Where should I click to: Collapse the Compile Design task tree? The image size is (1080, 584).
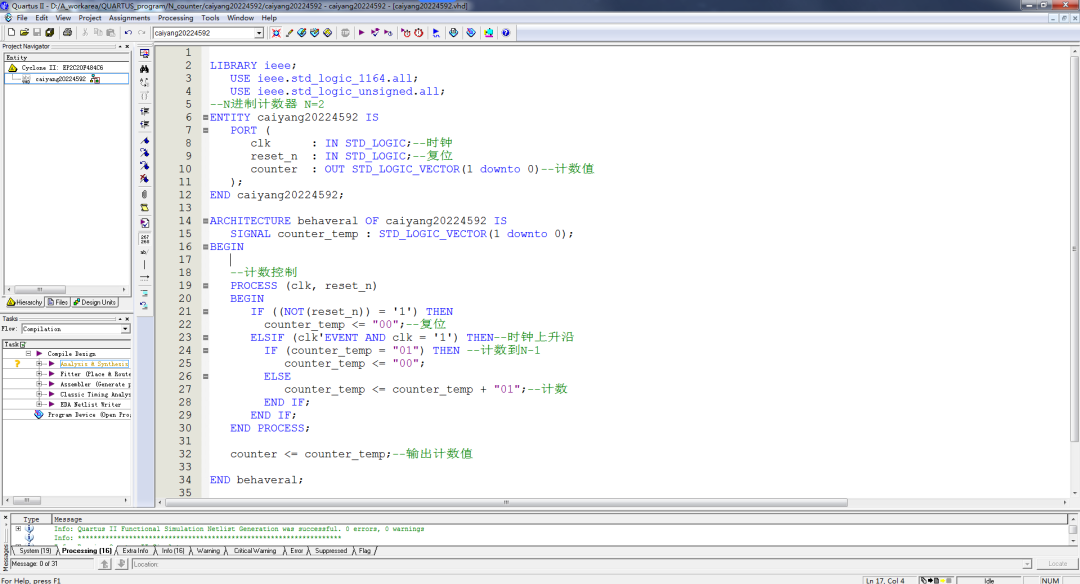pos(28,354)
